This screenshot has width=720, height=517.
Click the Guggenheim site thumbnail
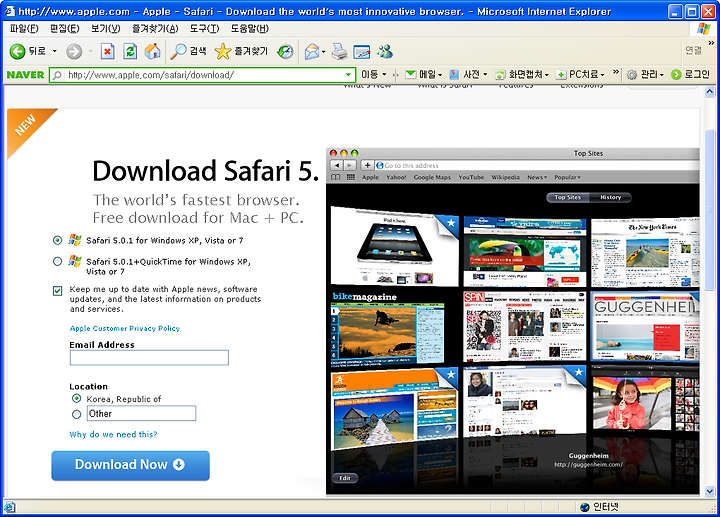pos(645,326)
